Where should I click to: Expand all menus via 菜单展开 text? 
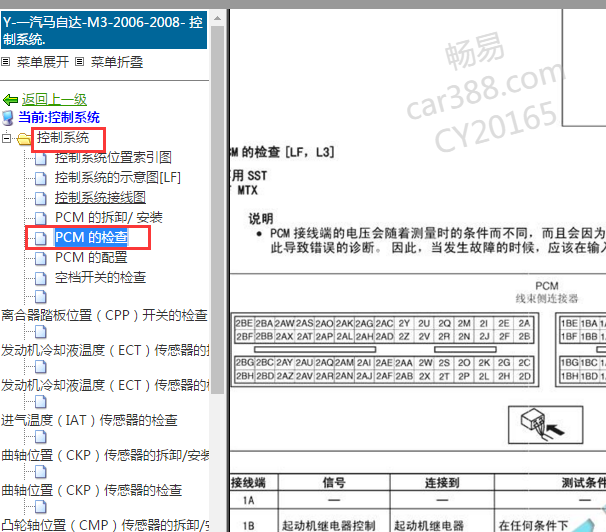43,62
